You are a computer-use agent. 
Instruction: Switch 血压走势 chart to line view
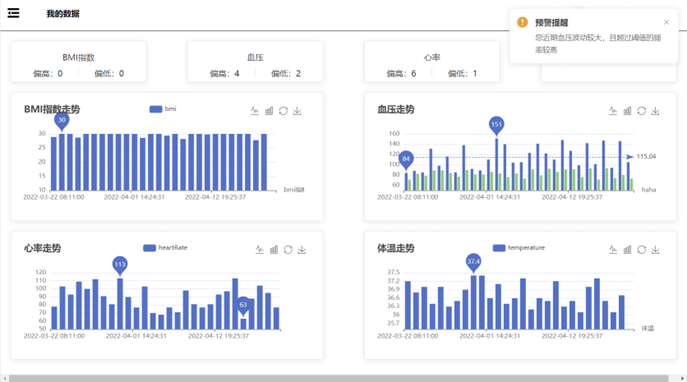click(x=613, y=111)
